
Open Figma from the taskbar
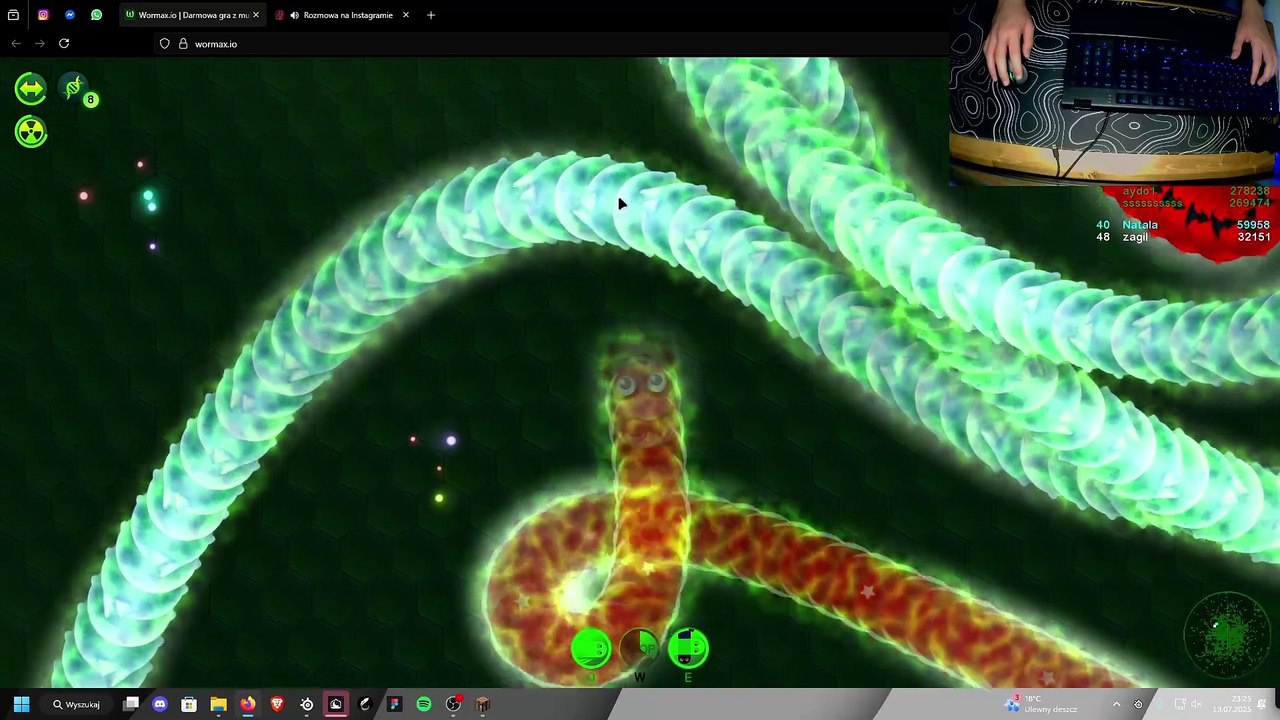point(394,704)
